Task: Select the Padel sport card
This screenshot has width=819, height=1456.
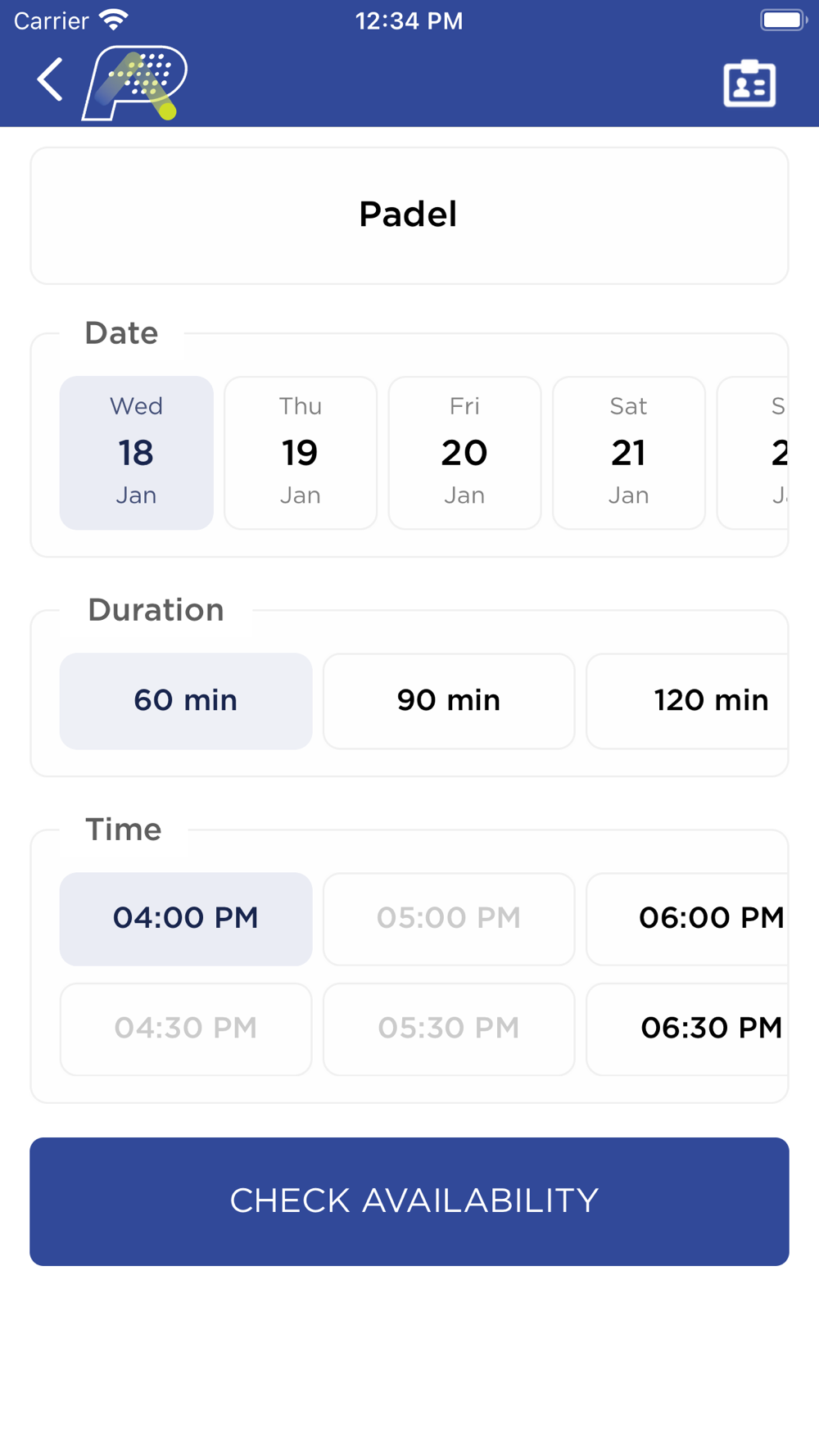Action: 409,215
